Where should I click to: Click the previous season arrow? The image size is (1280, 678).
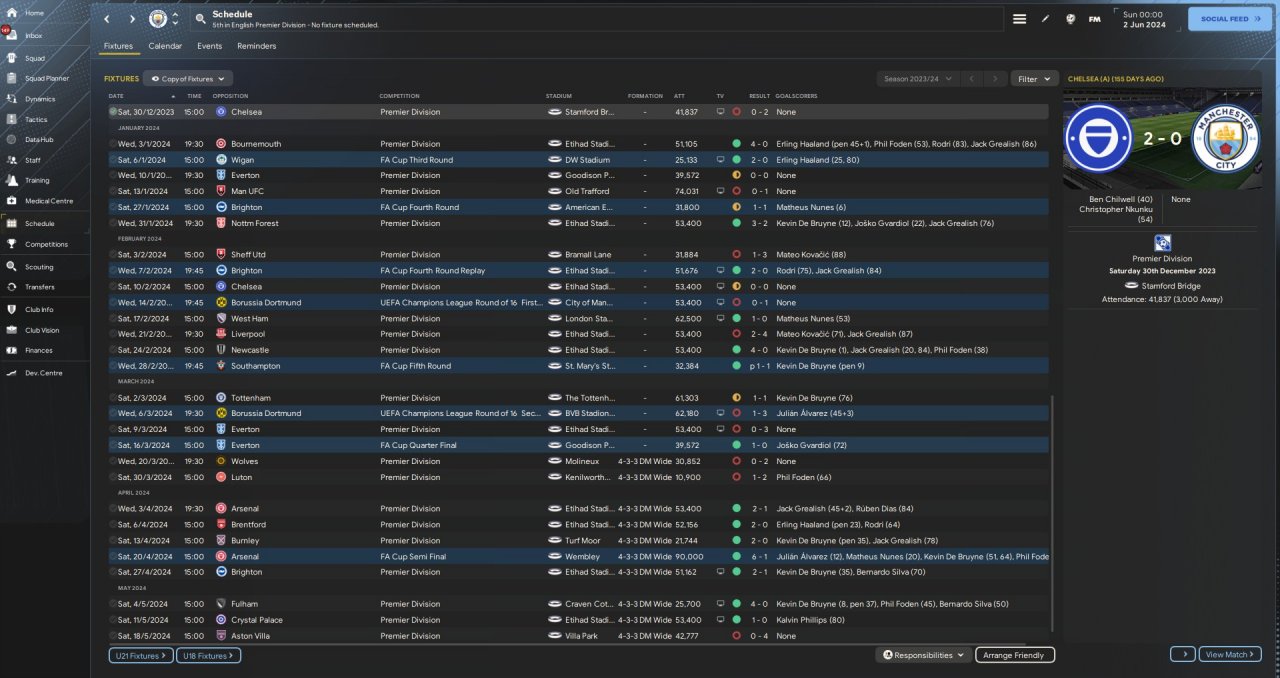tap(970, 78)
